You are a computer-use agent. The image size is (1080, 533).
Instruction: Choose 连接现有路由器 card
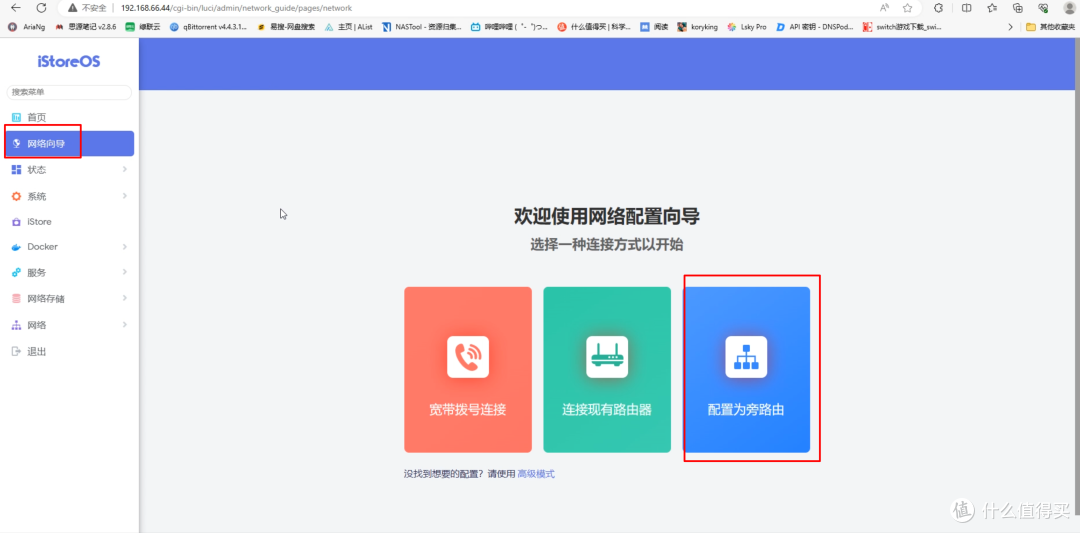tap(607, 370)
